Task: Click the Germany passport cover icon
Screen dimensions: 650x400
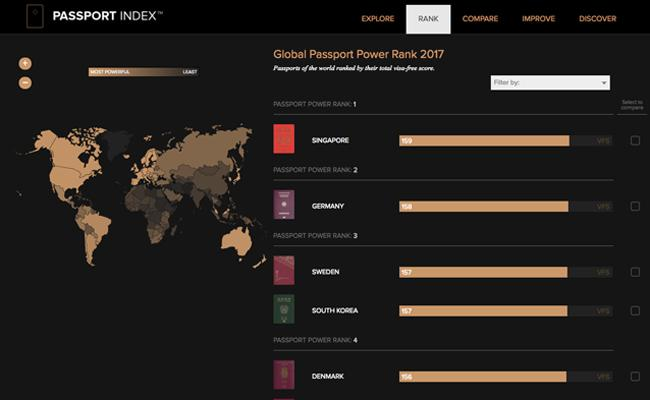Action: (285, 206)
